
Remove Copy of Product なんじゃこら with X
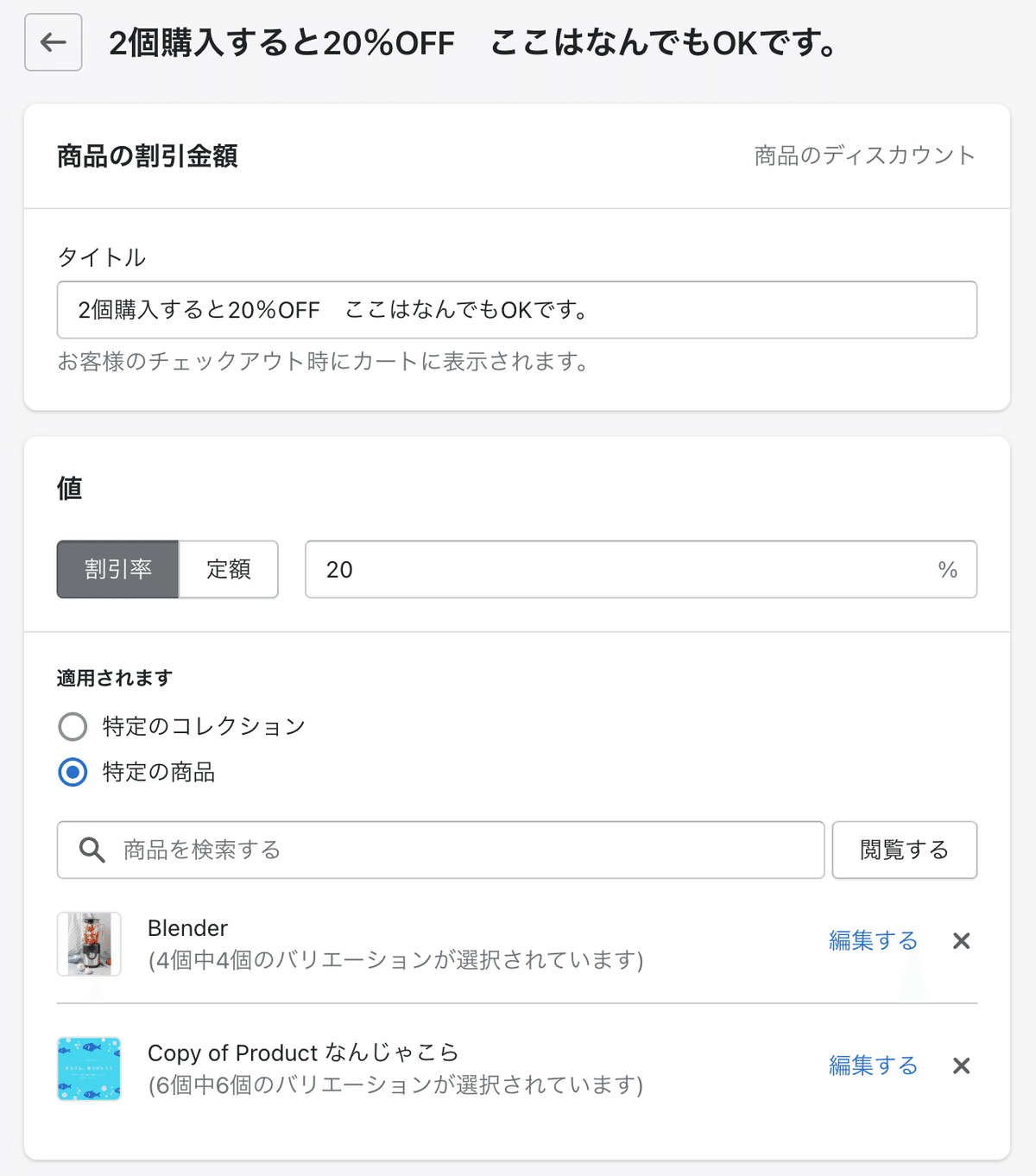(x=961, y=1066)
